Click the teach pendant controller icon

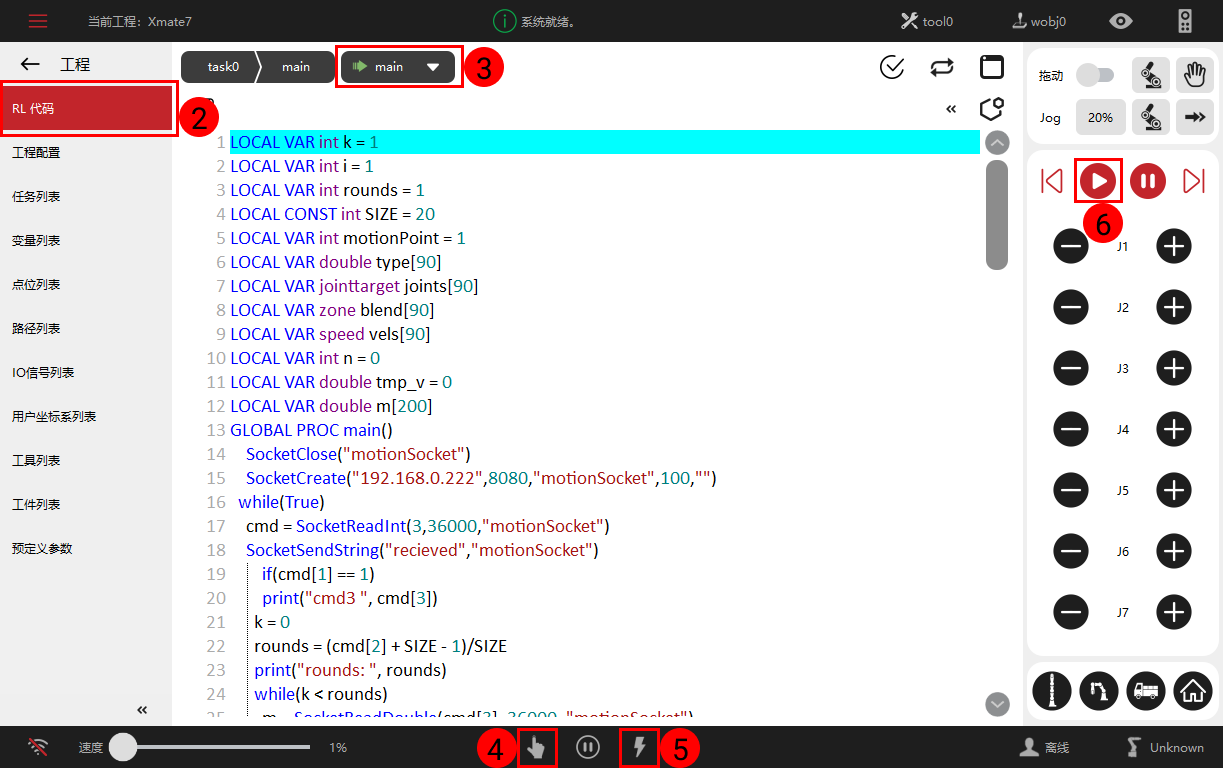click(1185, 21)
